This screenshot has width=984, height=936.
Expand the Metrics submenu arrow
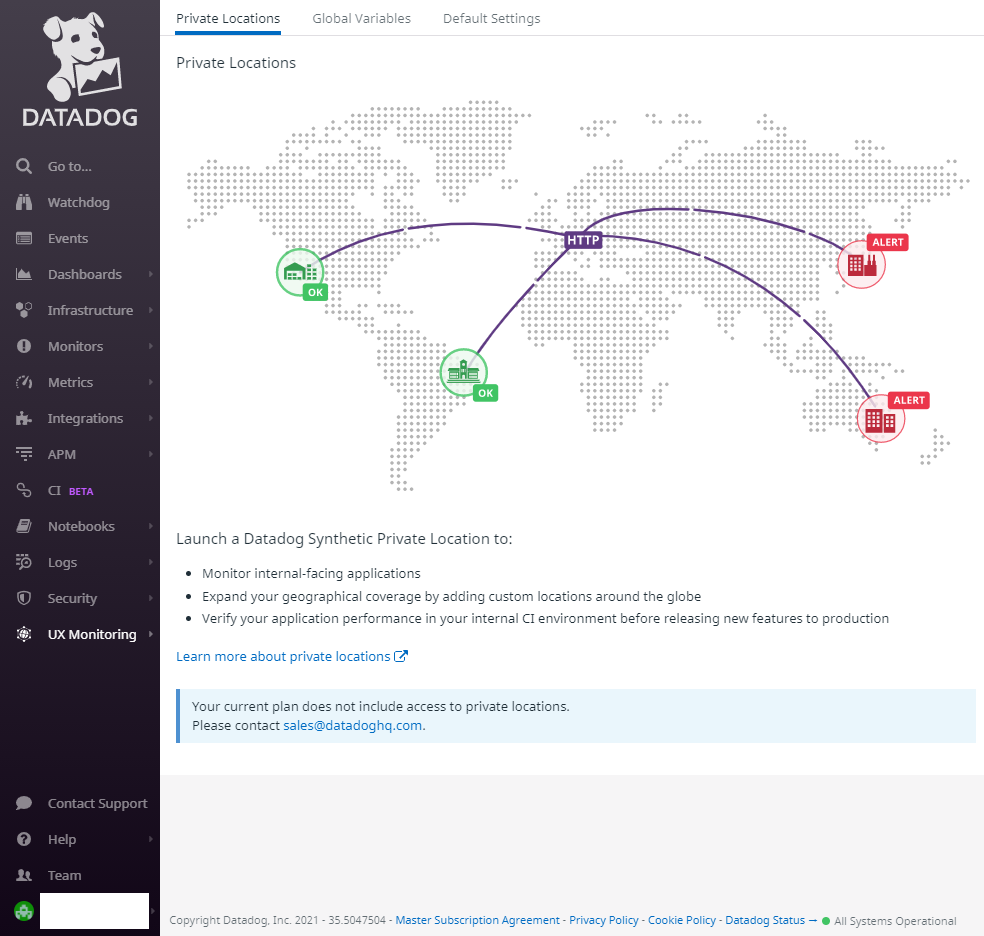(x=151, y=382)
